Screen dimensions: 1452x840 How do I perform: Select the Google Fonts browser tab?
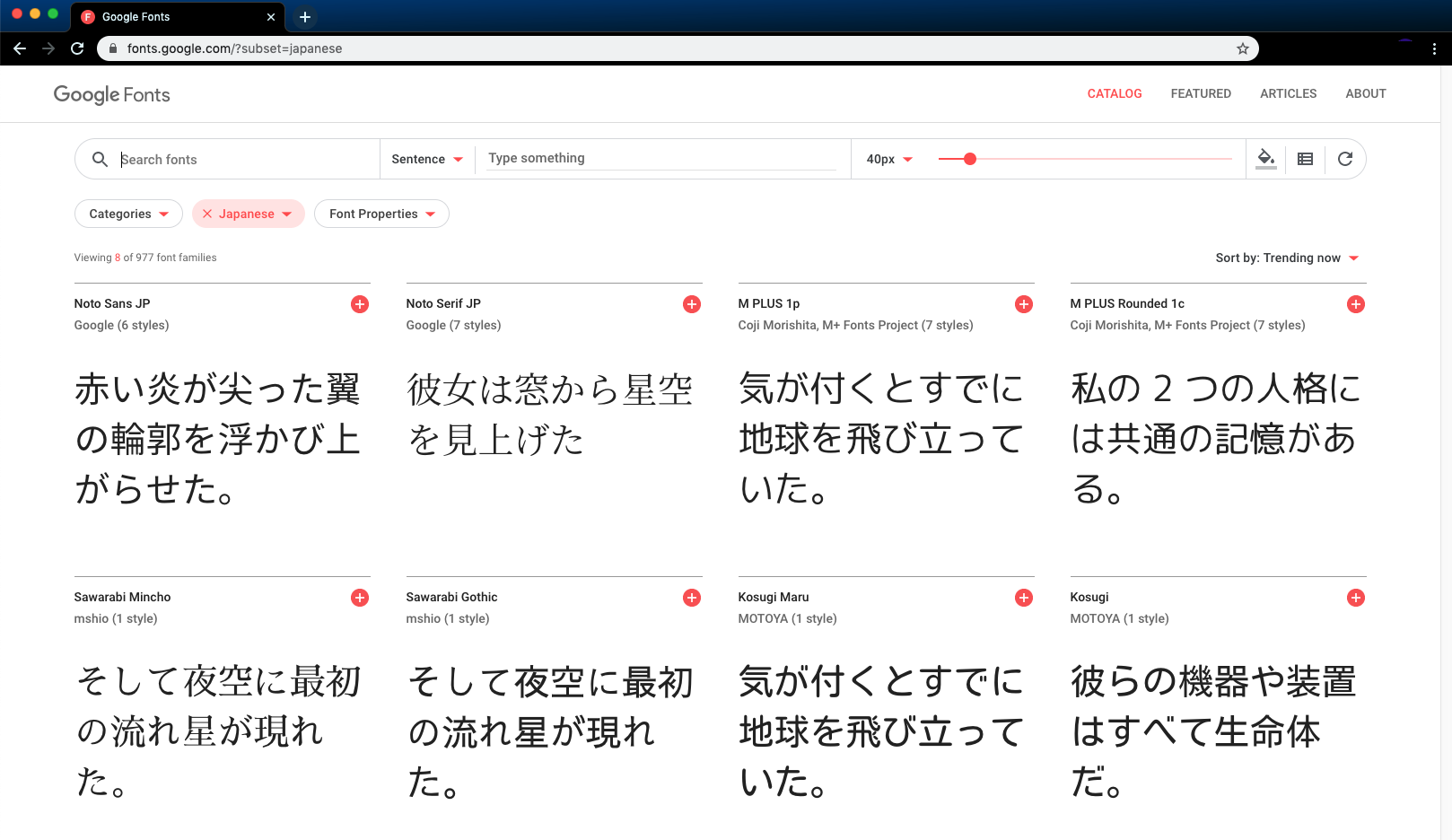pyautogui.click(x=179, y=17)
